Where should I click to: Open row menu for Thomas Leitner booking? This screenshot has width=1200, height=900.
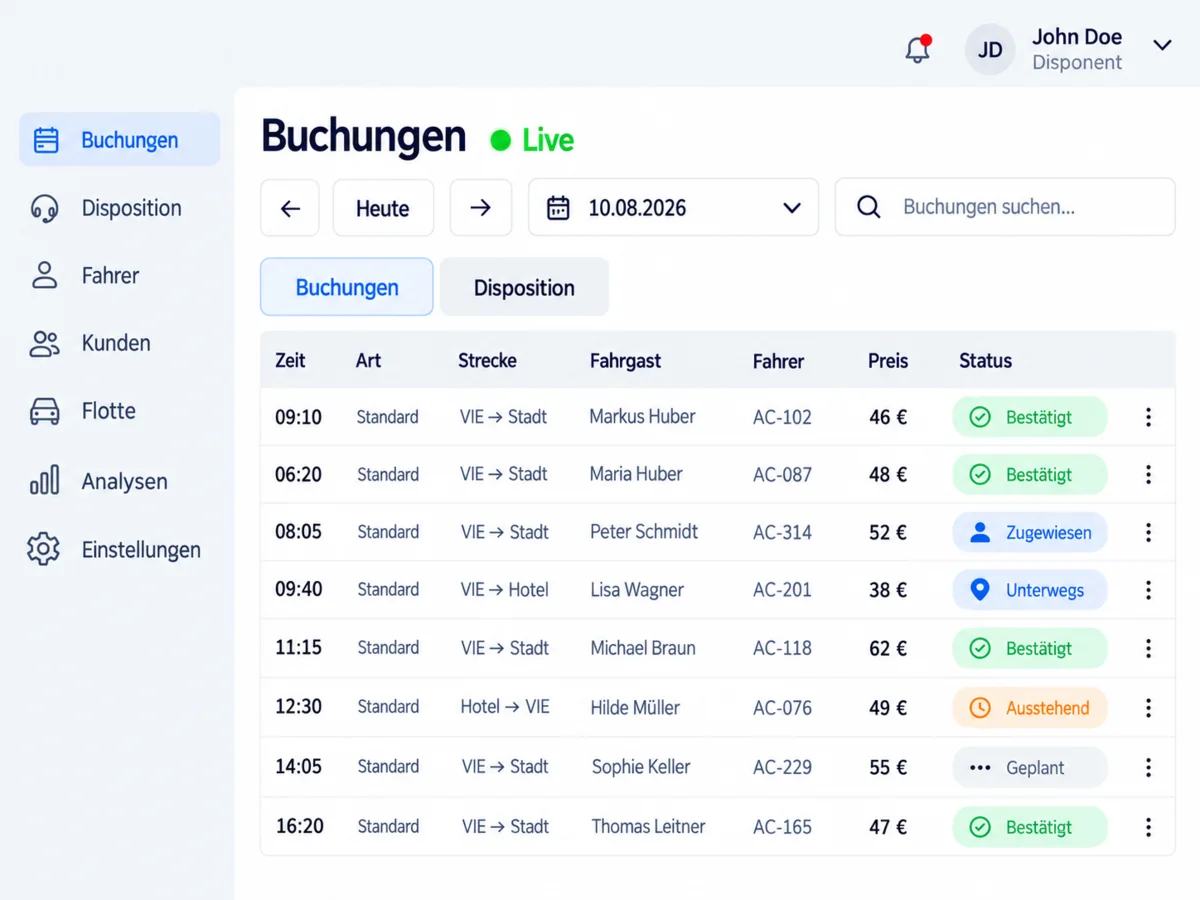pyautogui.click(x=1148, y=827)
